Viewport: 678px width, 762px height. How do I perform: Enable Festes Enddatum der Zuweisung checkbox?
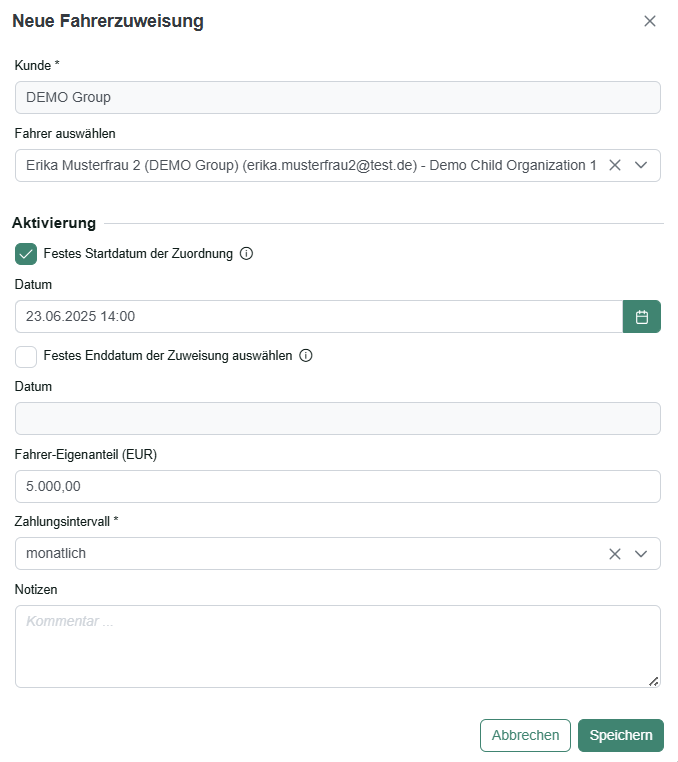coord(26,357)
